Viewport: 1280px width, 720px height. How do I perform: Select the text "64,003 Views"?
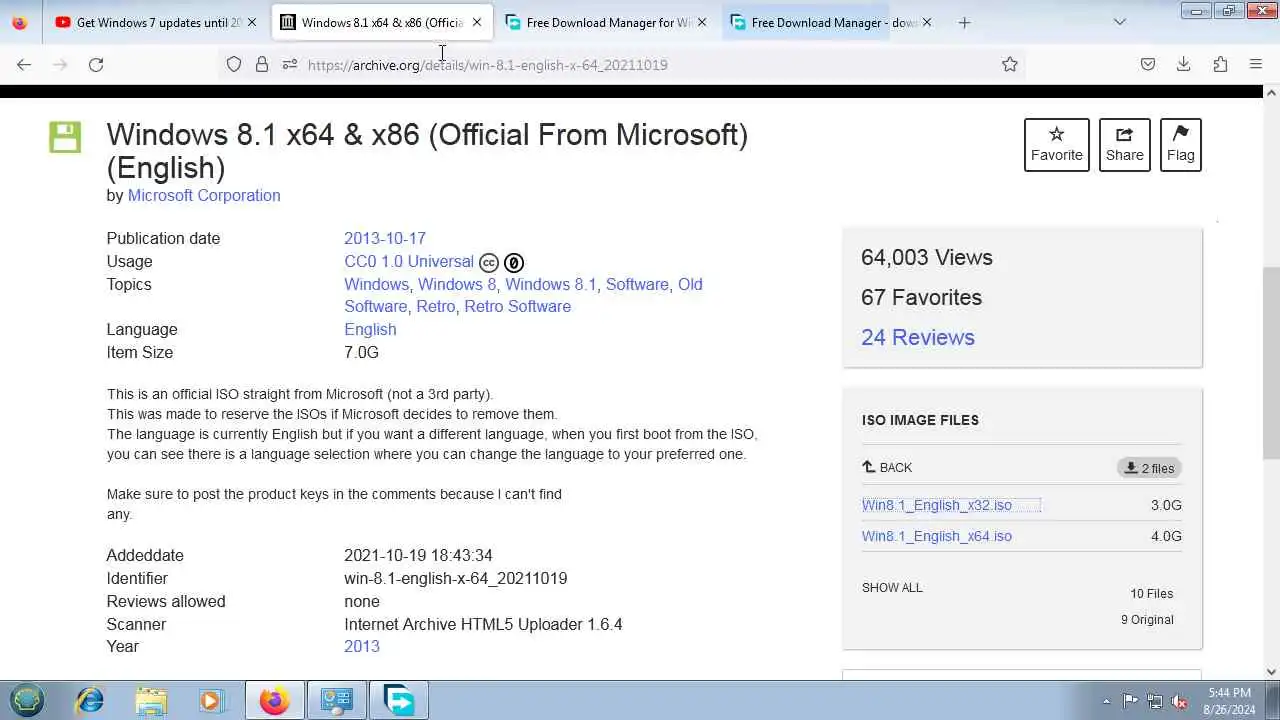coord(927,257)
